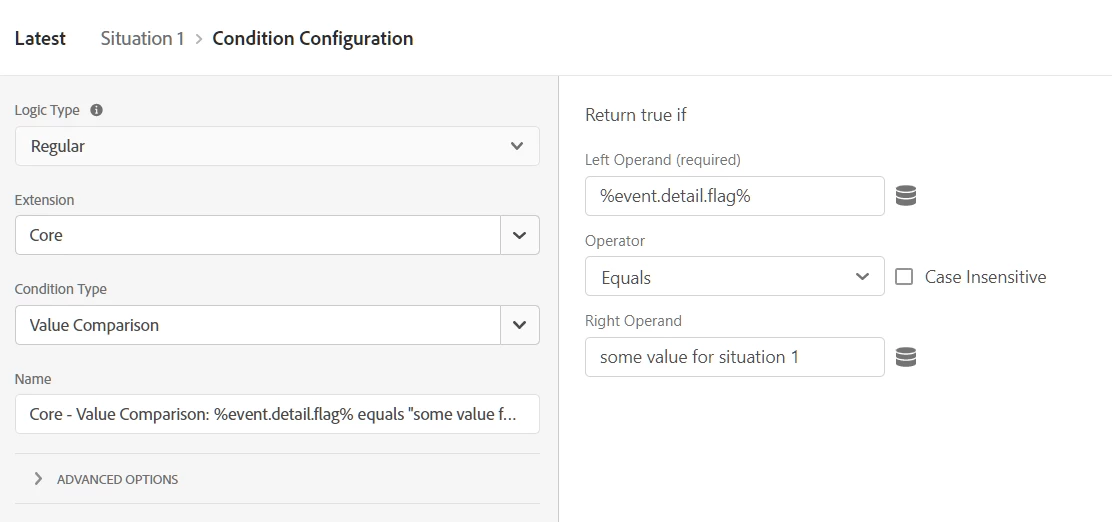Click the breadcrumb arrow after Situation 1
The image size is (1112, 522).
tap(199, 39)
